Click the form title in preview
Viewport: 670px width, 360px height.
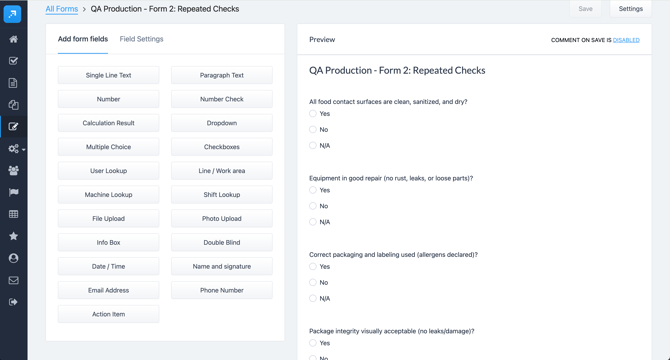(x=397, y=70)
